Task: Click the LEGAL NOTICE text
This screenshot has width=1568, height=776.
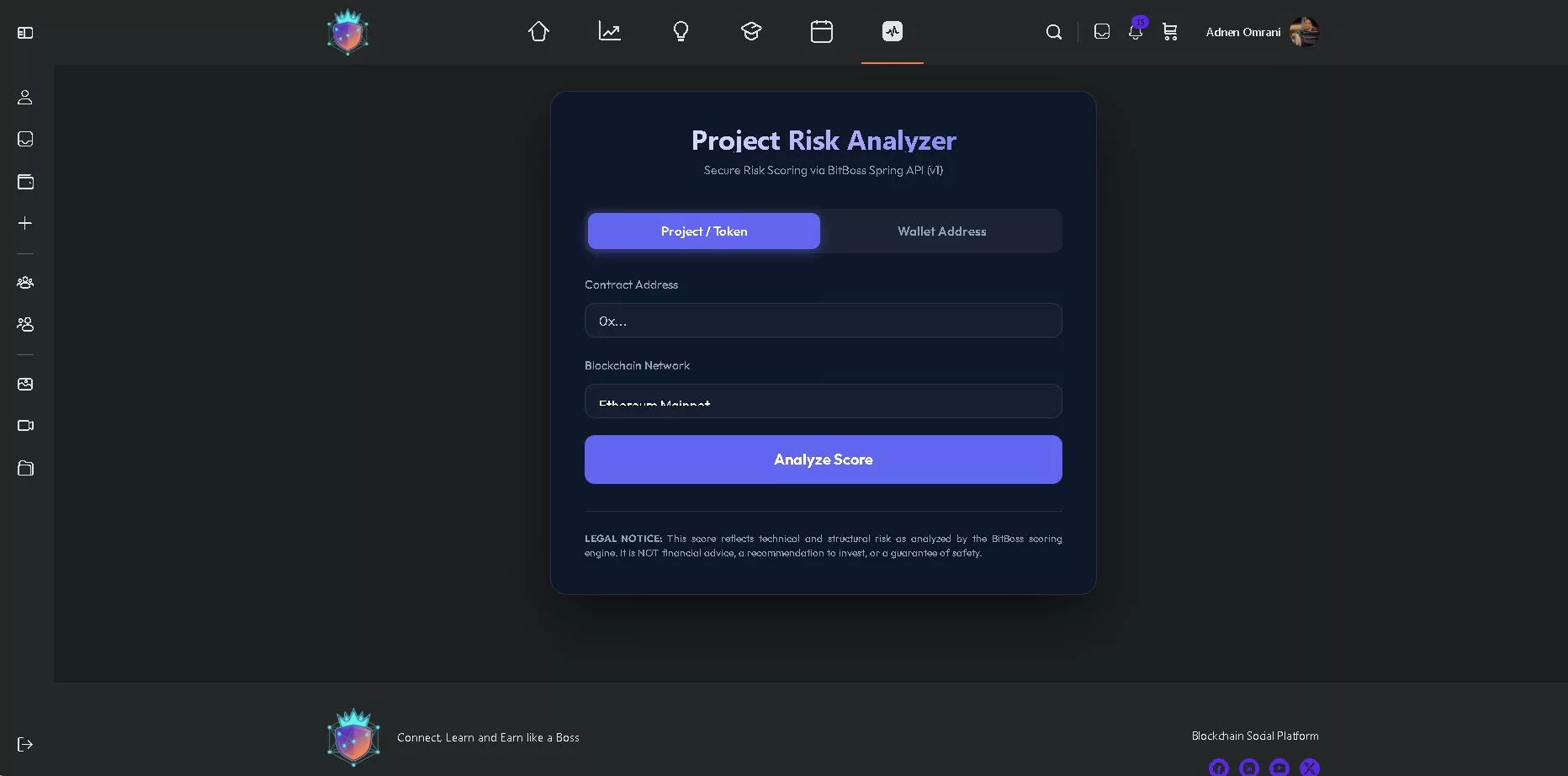Action: [623, 539]
